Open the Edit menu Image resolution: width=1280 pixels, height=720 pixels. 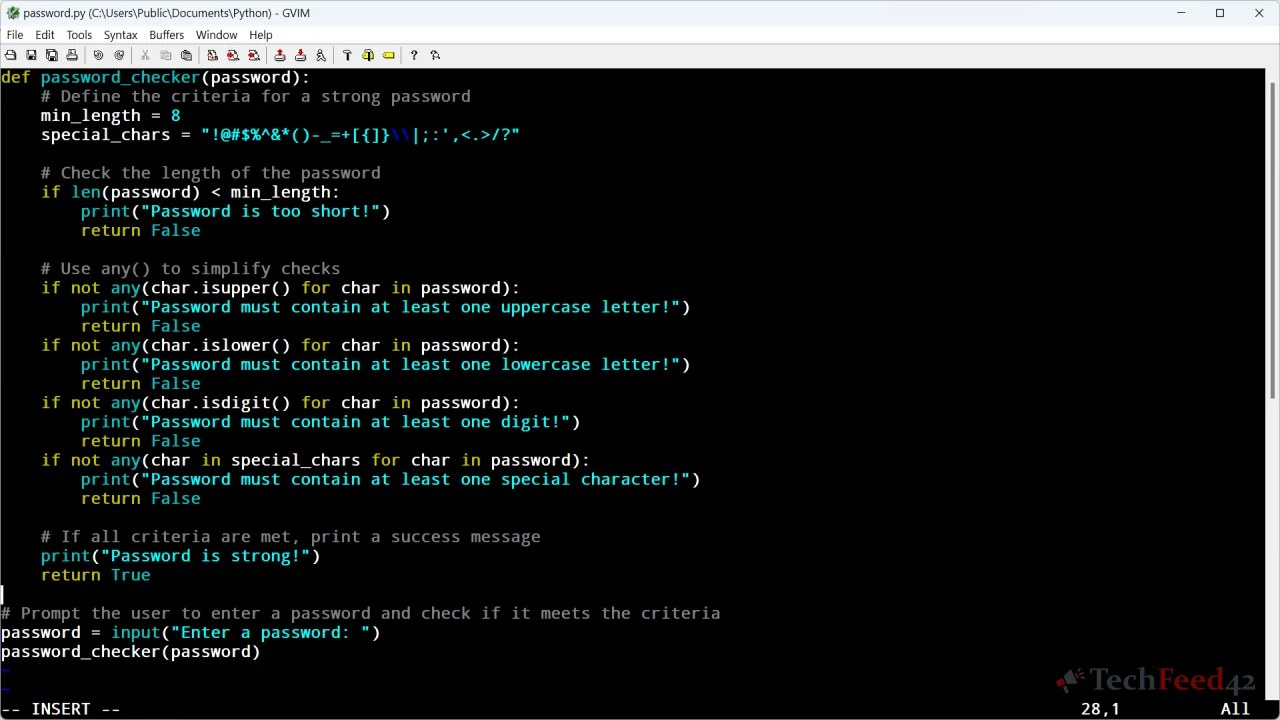pos(45,35)
